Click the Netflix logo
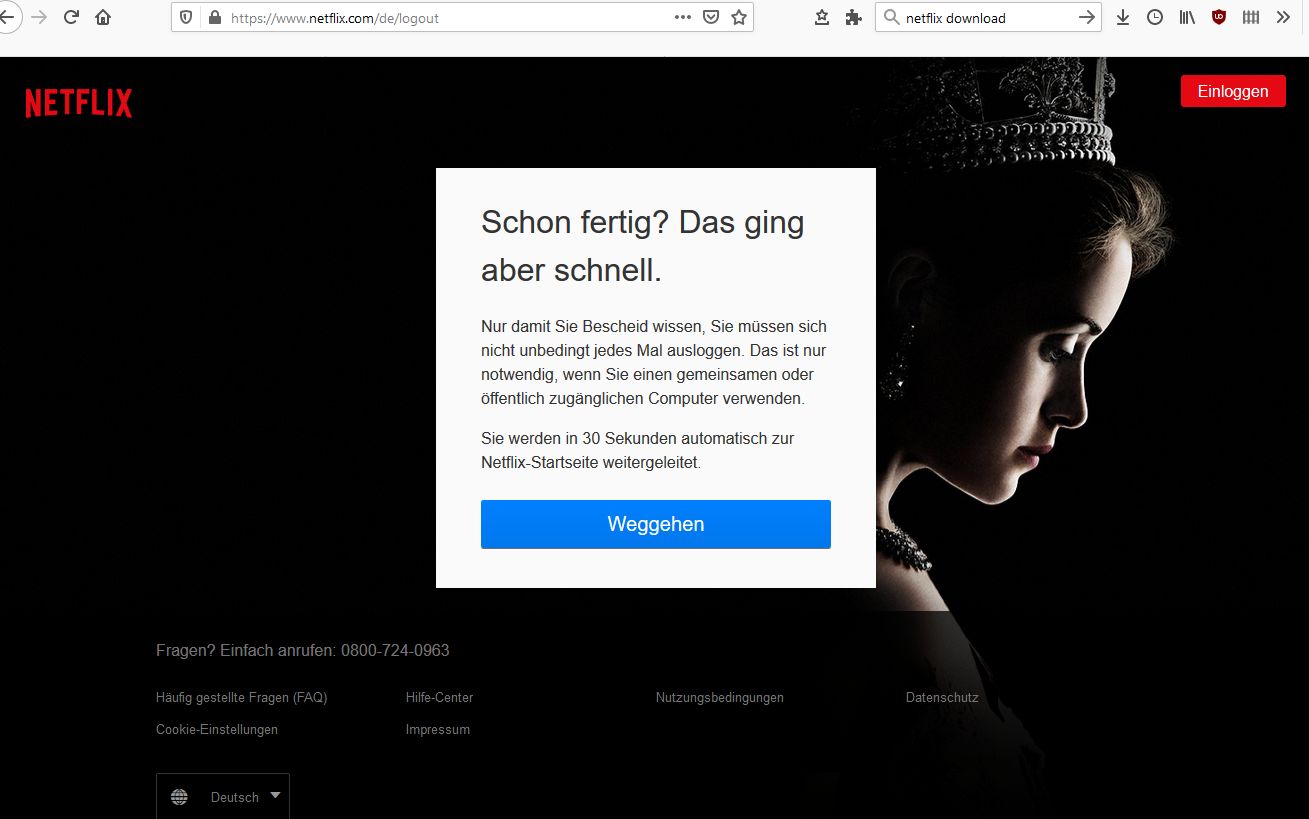The image size is (1309, 819). pos(79,103)
